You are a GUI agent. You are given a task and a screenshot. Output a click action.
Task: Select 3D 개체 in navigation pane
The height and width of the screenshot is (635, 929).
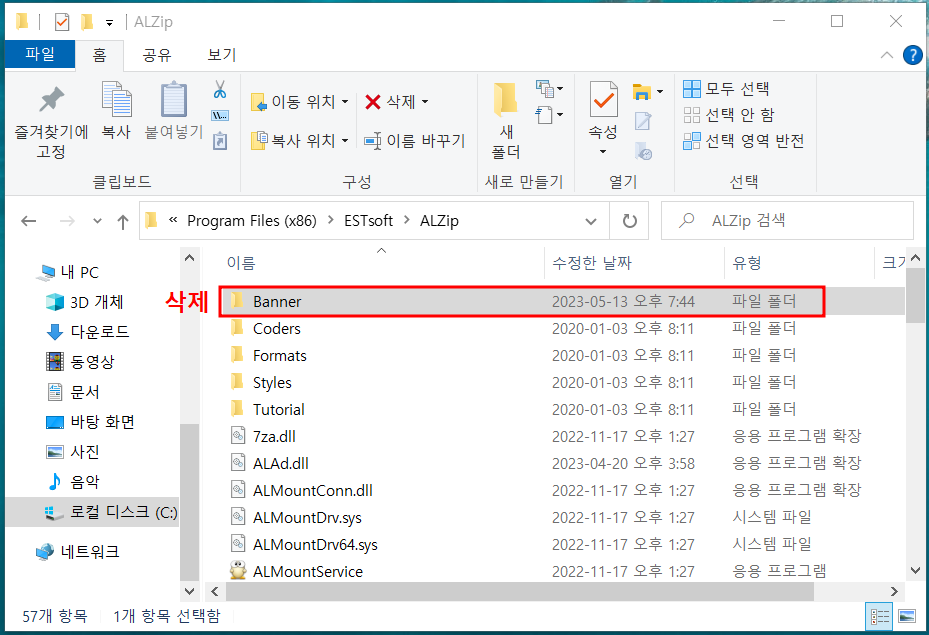click(x=85, y=302)
